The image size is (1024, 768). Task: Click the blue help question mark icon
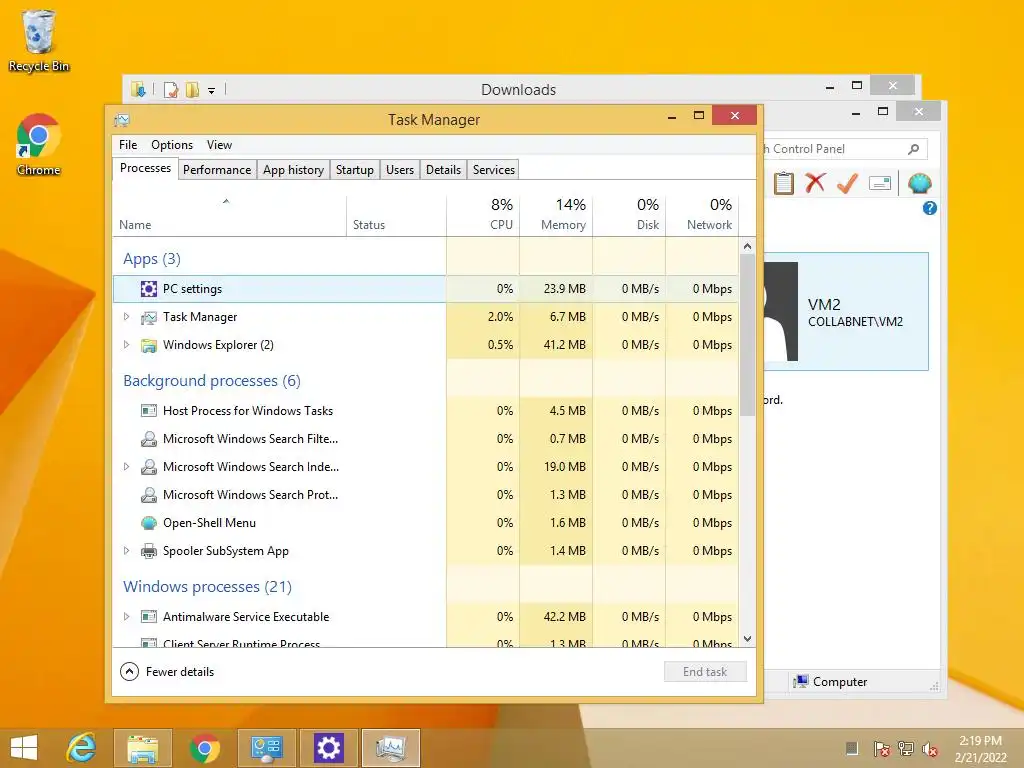[929, 208]
